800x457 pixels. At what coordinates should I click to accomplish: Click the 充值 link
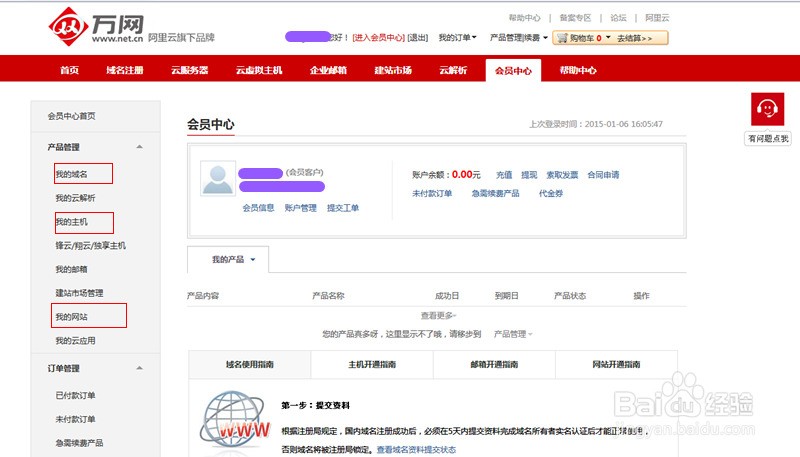[x=504, y=174]
